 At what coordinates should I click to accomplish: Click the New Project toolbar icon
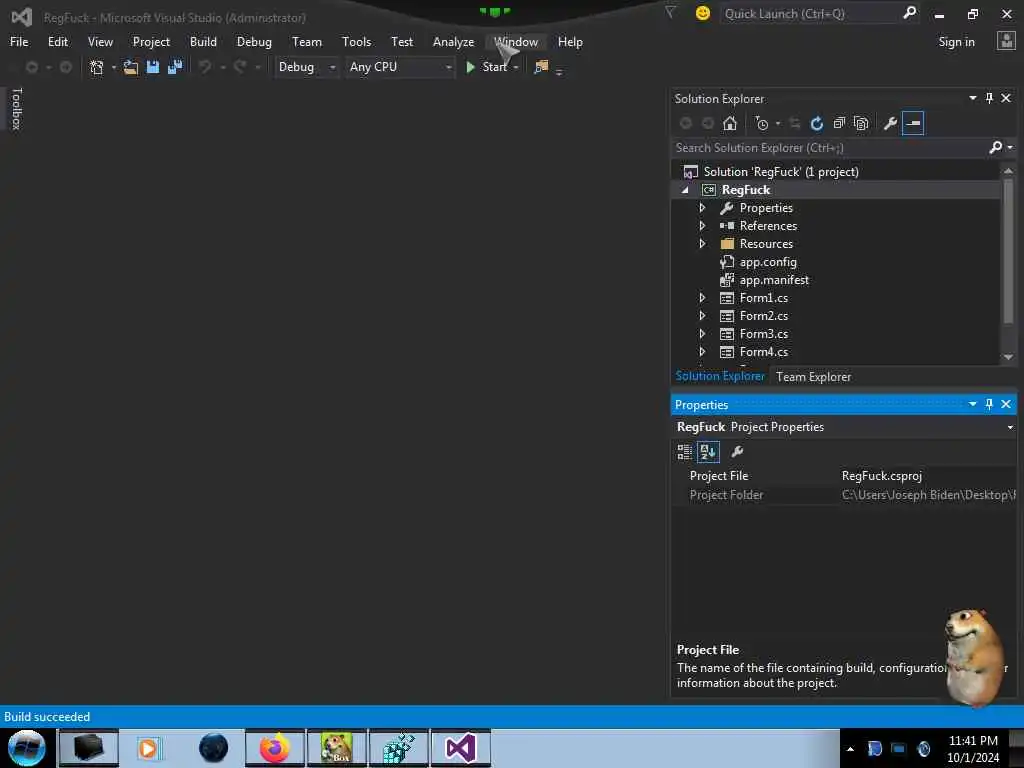point(97,67)
